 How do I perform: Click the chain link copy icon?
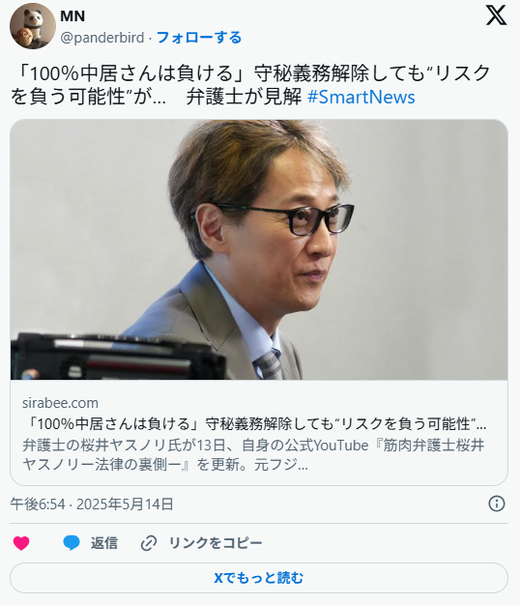pos(149,543)
